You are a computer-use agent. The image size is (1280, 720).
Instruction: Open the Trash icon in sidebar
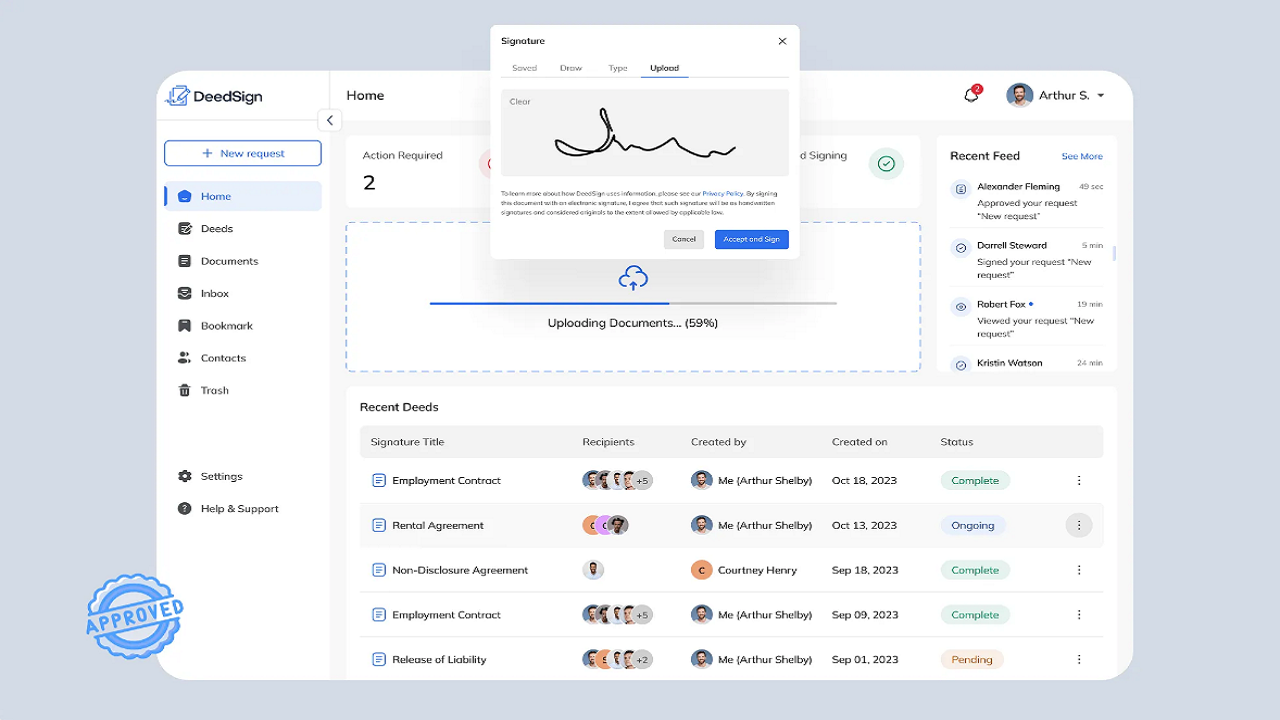(x=184, y=390)
